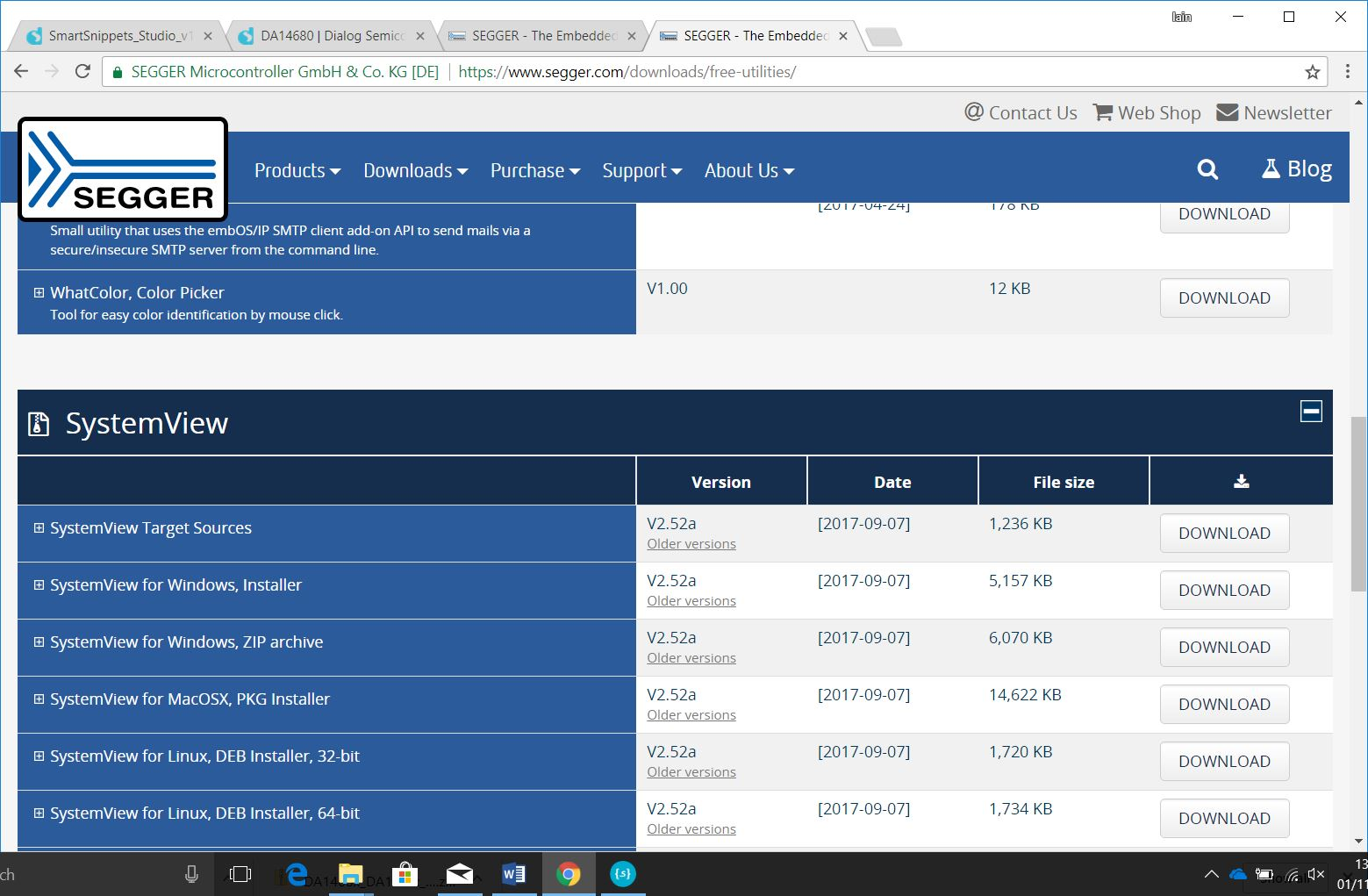The height and width of the screenshot is (896, 1368).
Task: Click the SEGGER logo
Action: [x=123, y=168]
